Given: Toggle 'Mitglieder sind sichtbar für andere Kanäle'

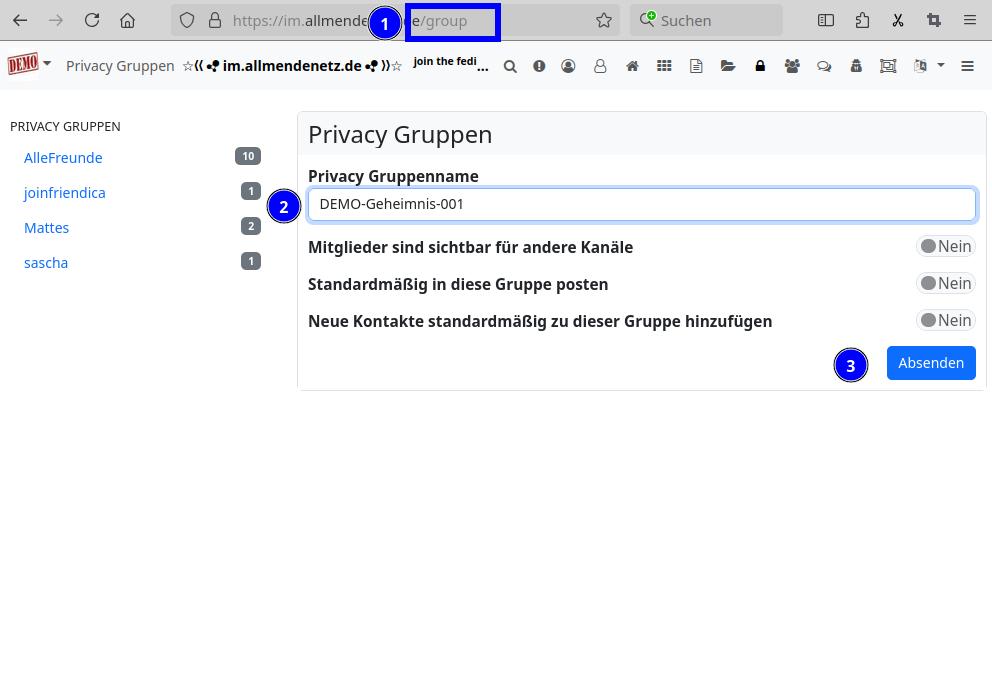Looking at the screenshot, I should point(945,247).
